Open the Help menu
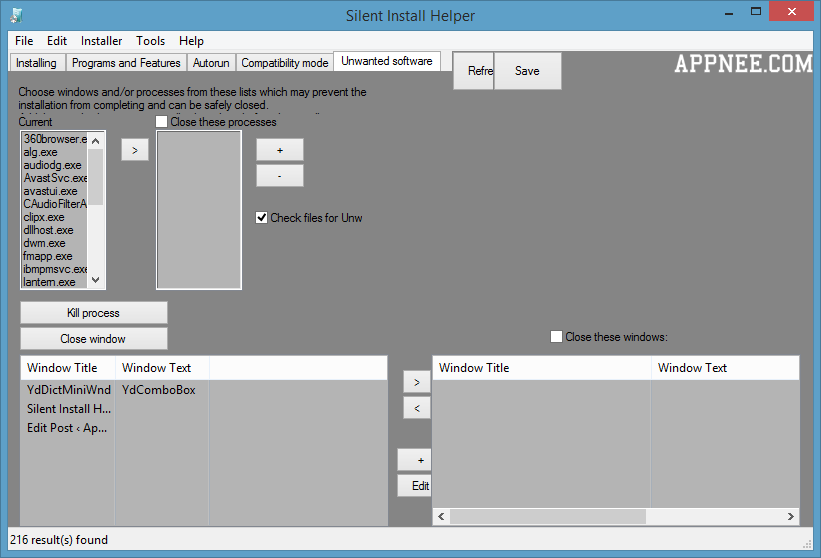 click(192, 41)
